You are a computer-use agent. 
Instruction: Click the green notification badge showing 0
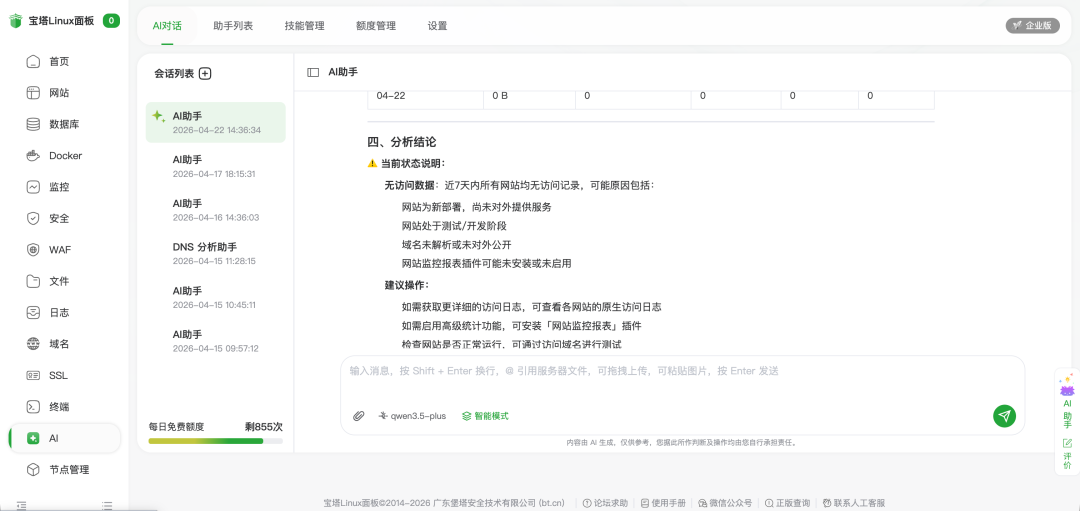pyautogui.click(x=112, y=21)
